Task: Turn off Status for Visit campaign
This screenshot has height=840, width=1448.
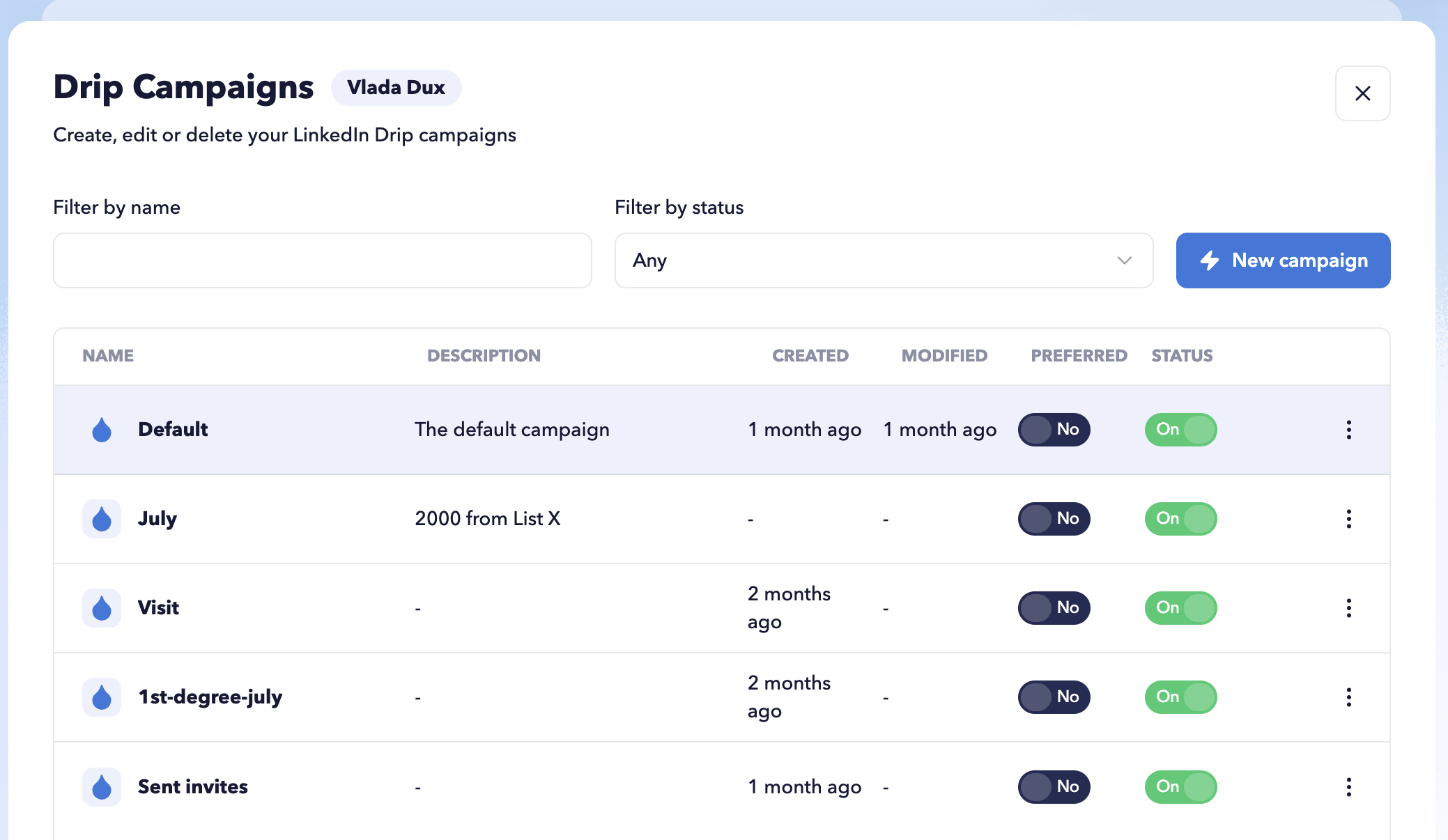Action: click(x=1180, y=608)
